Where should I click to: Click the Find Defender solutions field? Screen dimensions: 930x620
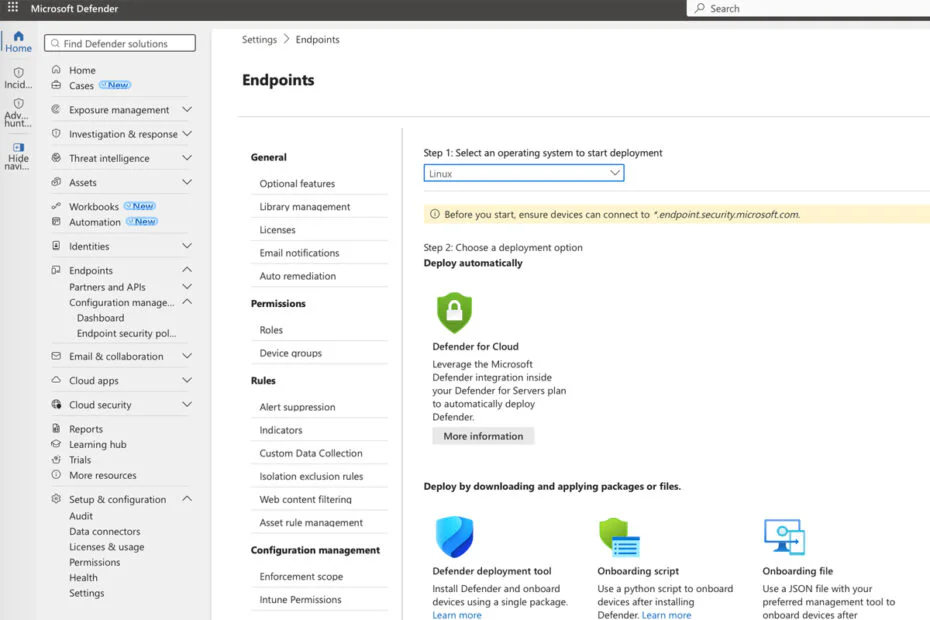pyautogui.click(x=120, y=43)
